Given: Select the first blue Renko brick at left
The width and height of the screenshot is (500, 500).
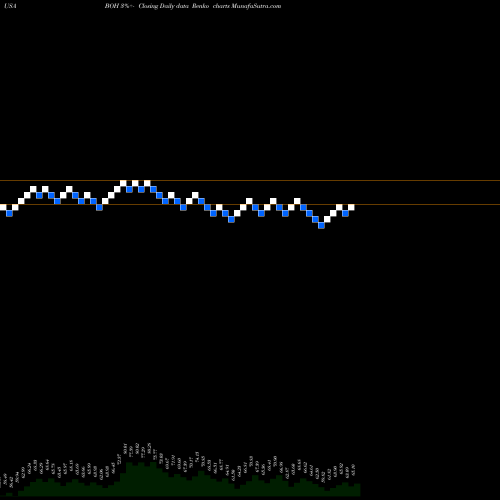Looking at the screenshot, I should [x=9, y=213].
